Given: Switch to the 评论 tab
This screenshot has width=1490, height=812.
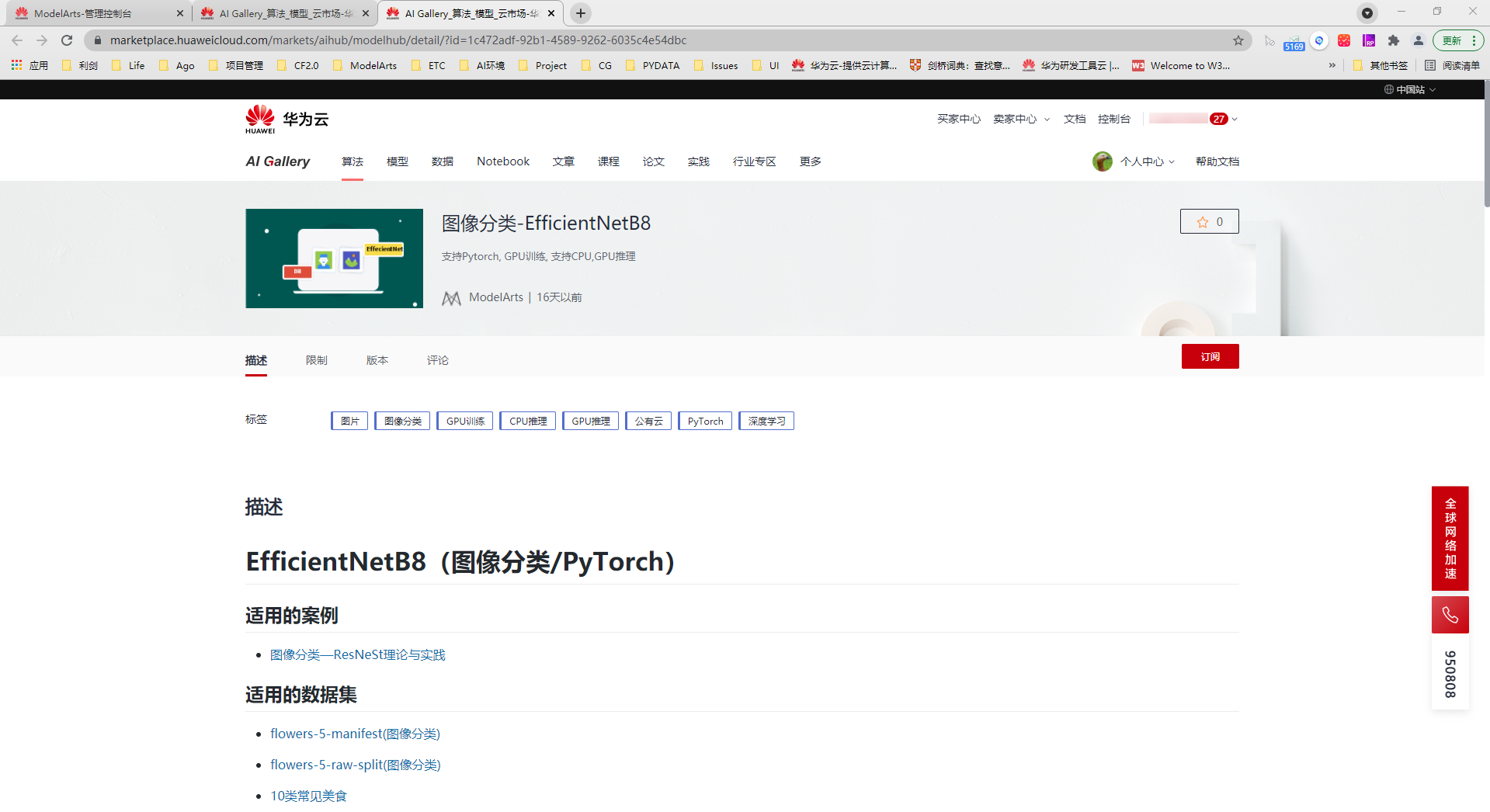Looking at the screenshot, I should pos(438,360).
